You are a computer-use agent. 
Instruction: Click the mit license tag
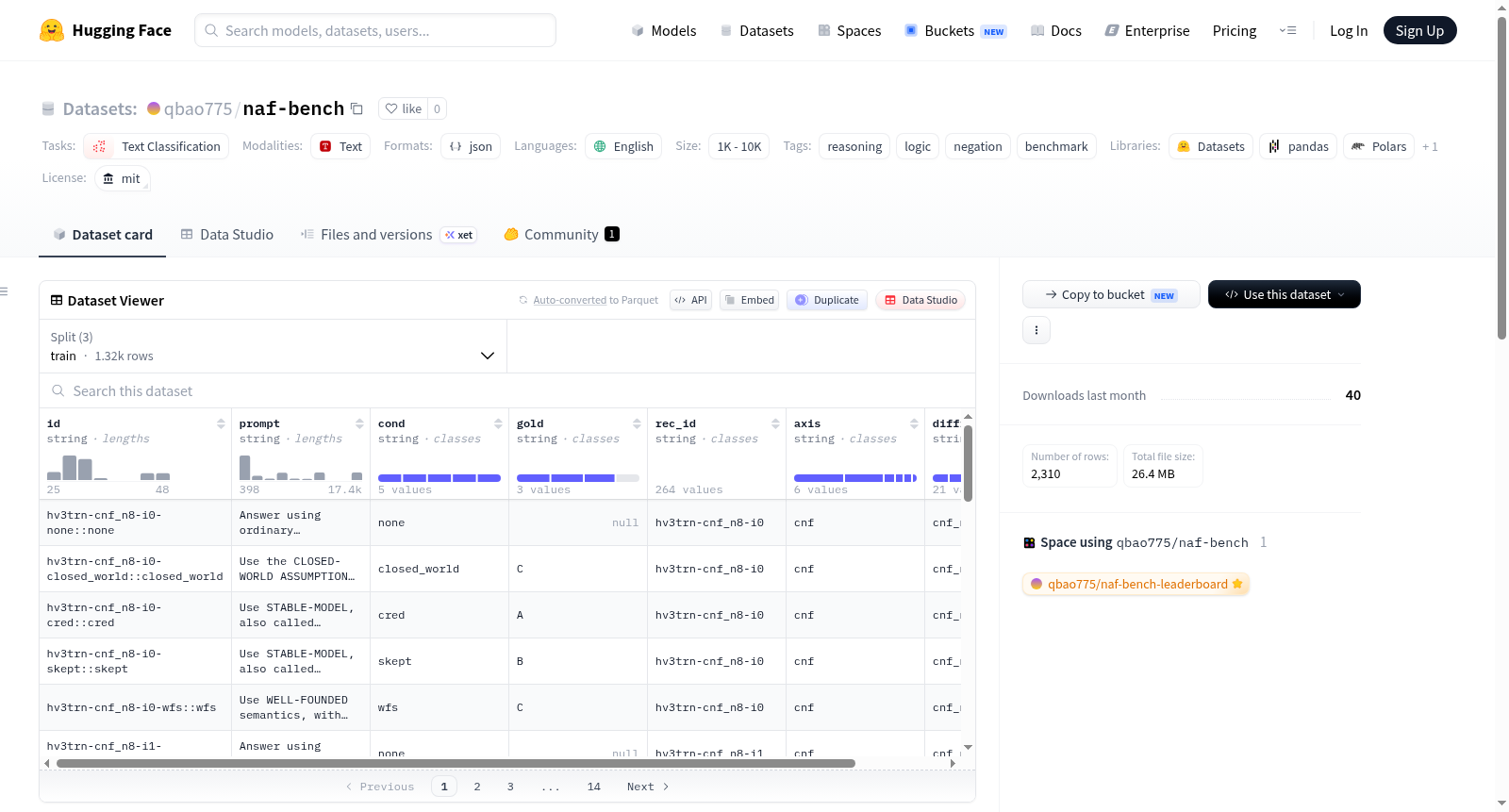[123, 178]
